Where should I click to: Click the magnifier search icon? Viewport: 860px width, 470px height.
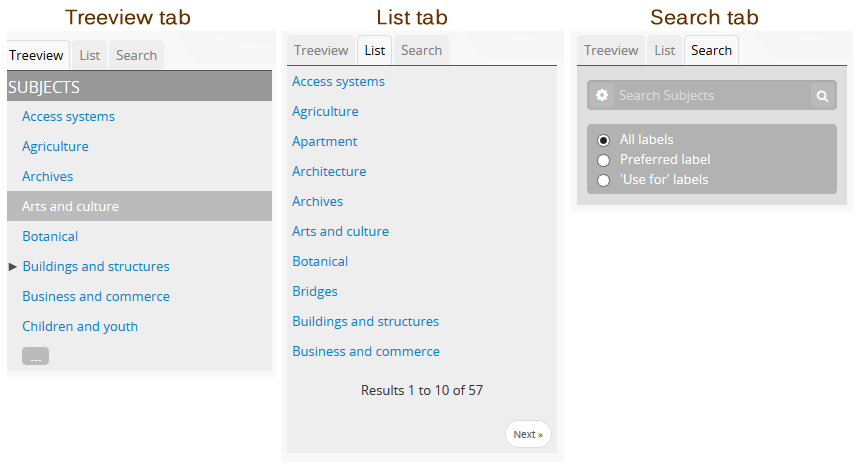822,96
